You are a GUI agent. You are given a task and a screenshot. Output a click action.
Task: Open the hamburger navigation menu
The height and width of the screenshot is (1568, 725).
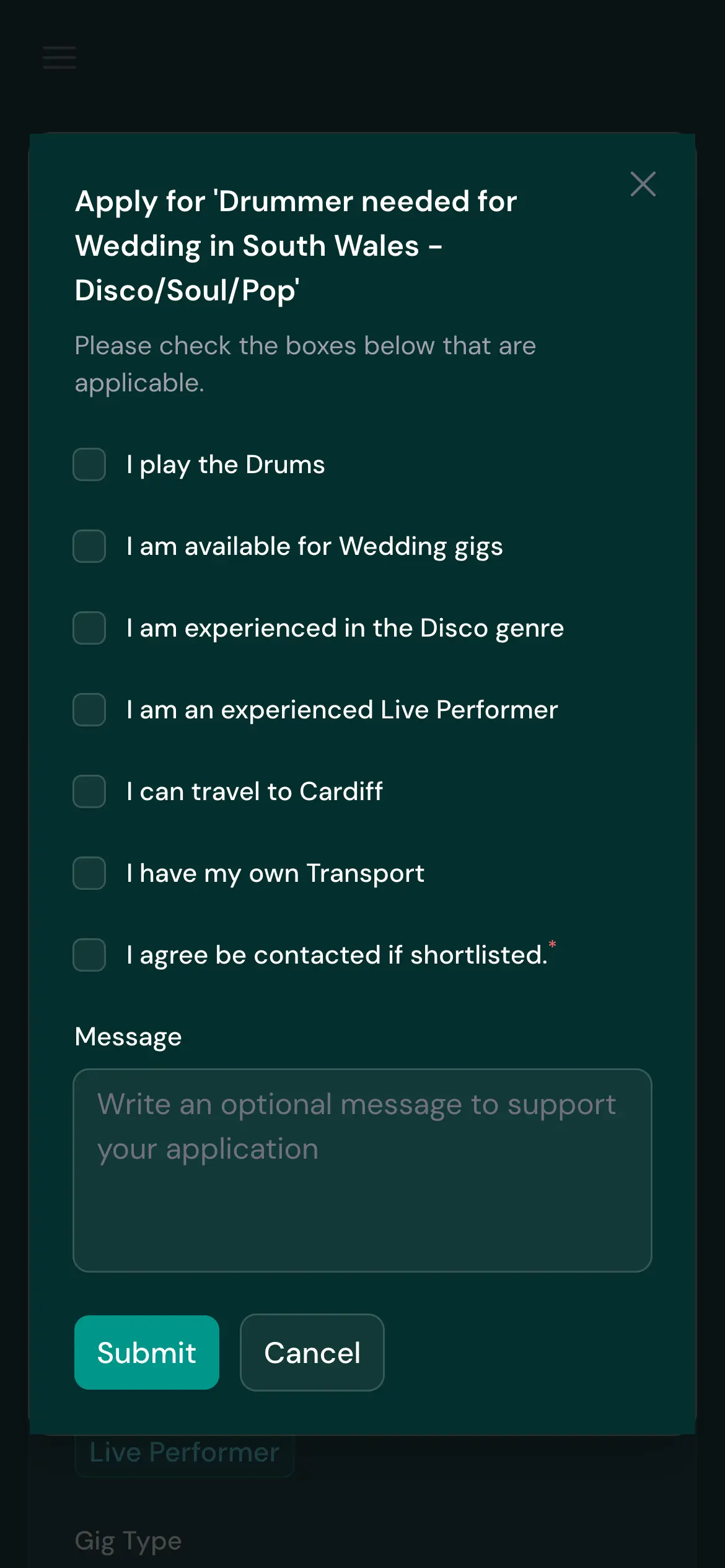pyautogui.click(x=59, y=58)
